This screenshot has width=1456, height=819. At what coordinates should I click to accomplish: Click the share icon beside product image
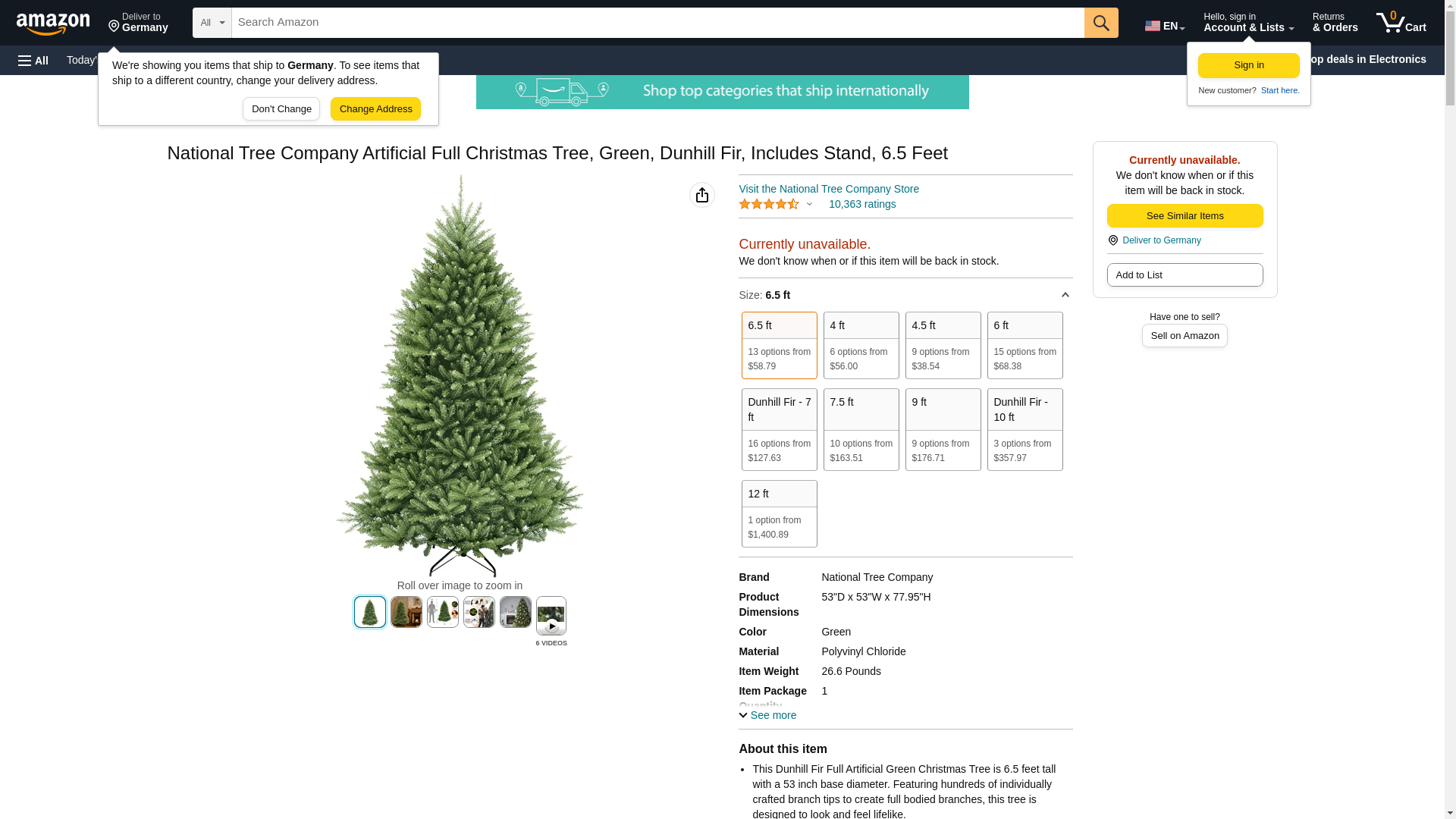pyautogui.click(x=702, y=195)
